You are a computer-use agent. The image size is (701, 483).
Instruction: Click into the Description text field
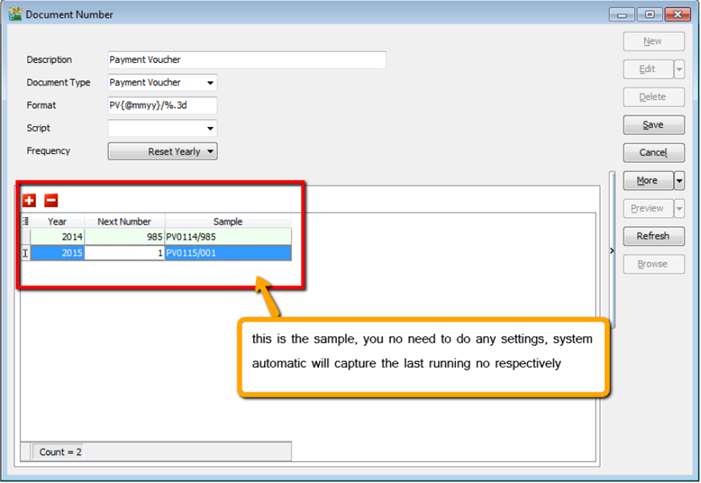(246, 60)
